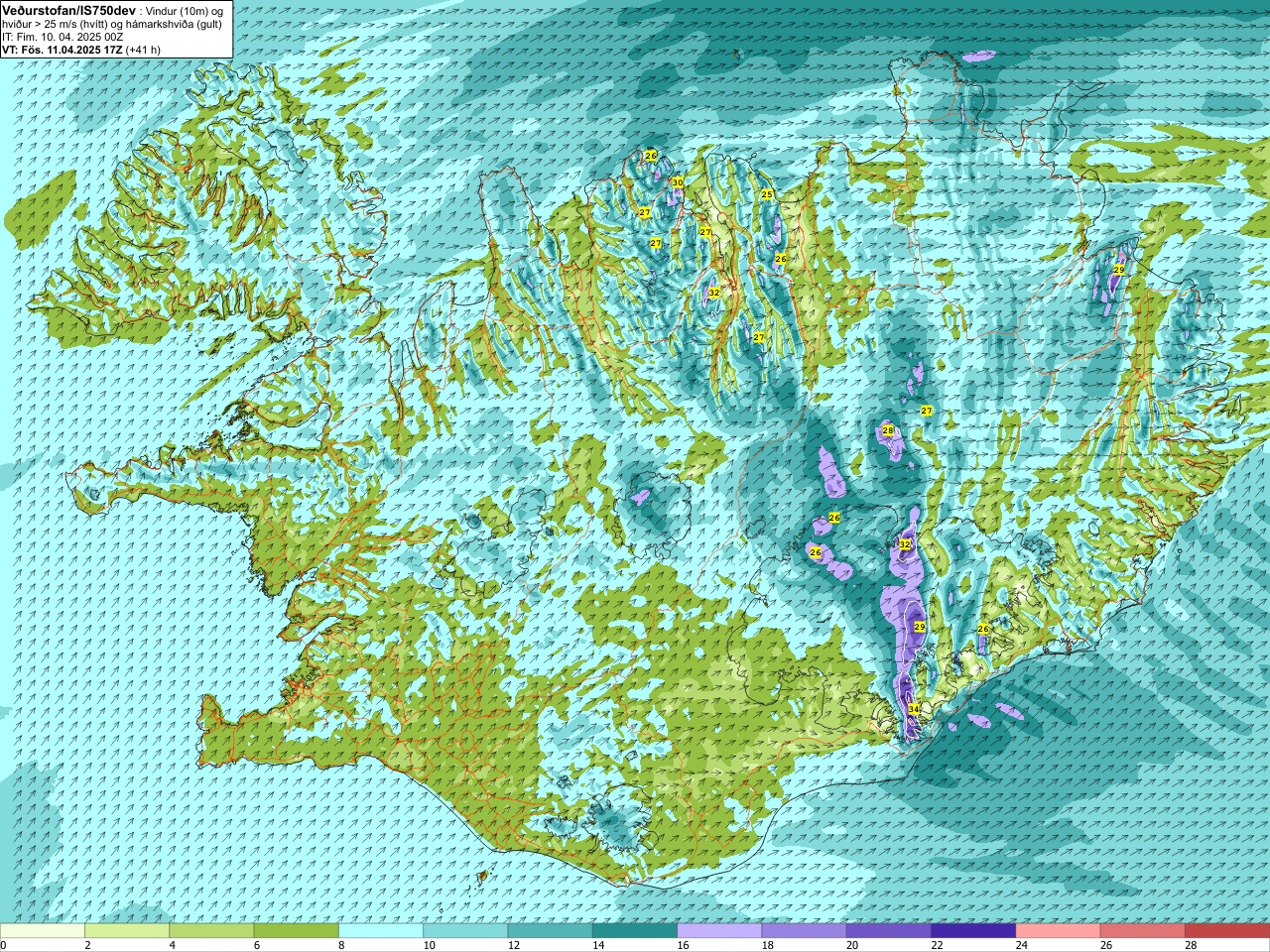Click the yellow gust label '30'
1270x952 pixels.
pyautogui.click(x=678, y=182)
